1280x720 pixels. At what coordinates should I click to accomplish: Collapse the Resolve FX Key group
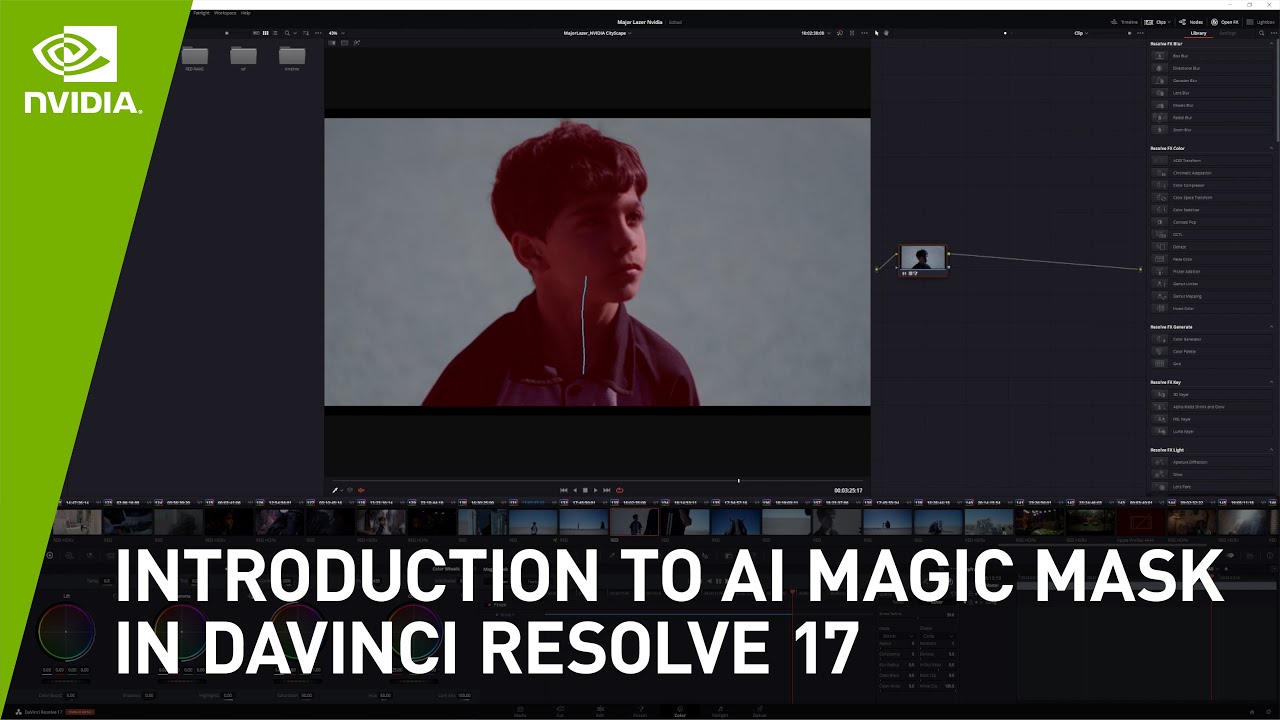coord(1272,382)
